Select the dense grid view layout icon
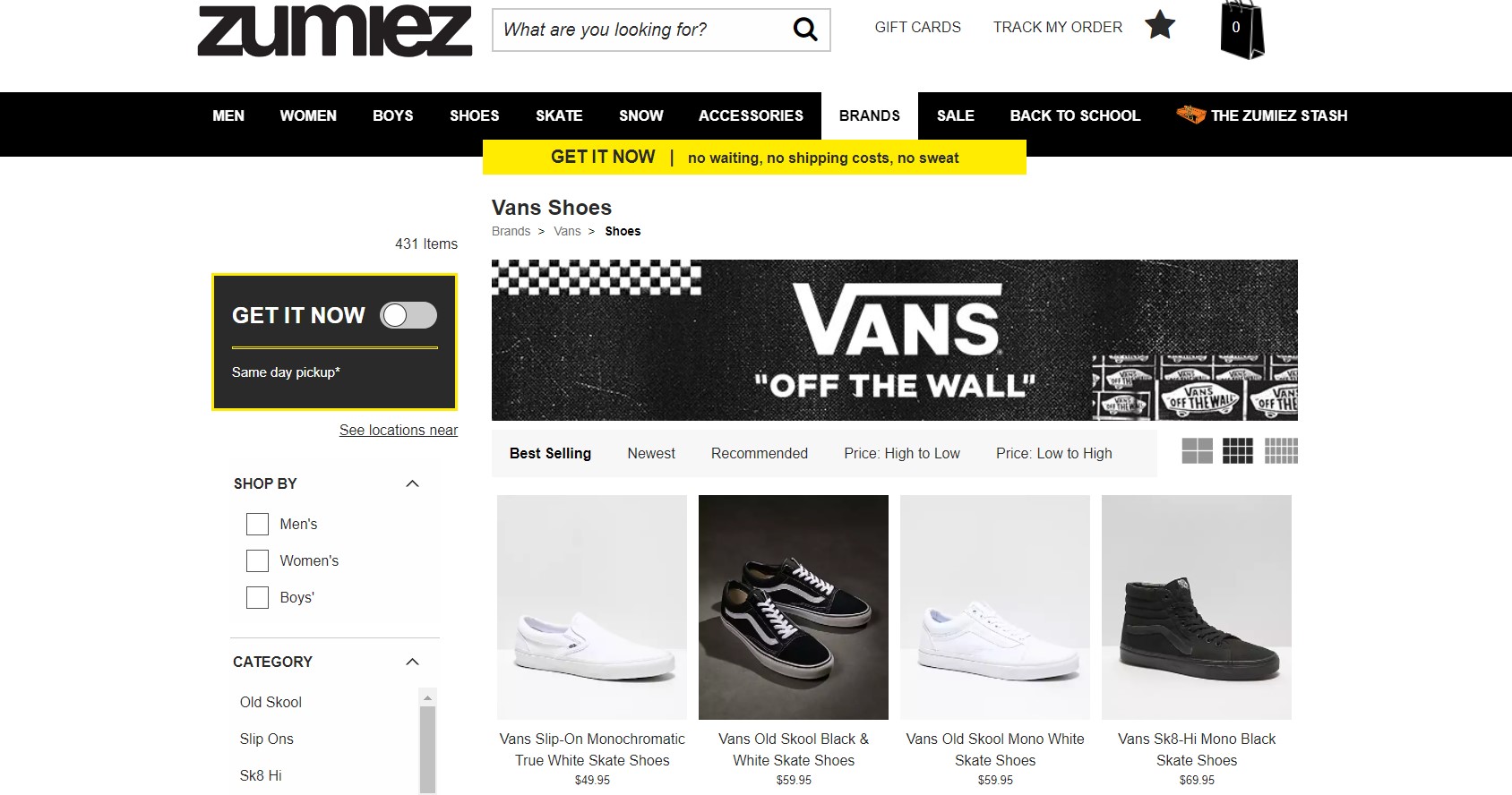This screenshot has width=1512, height=795. click(x=1281, y=451)
